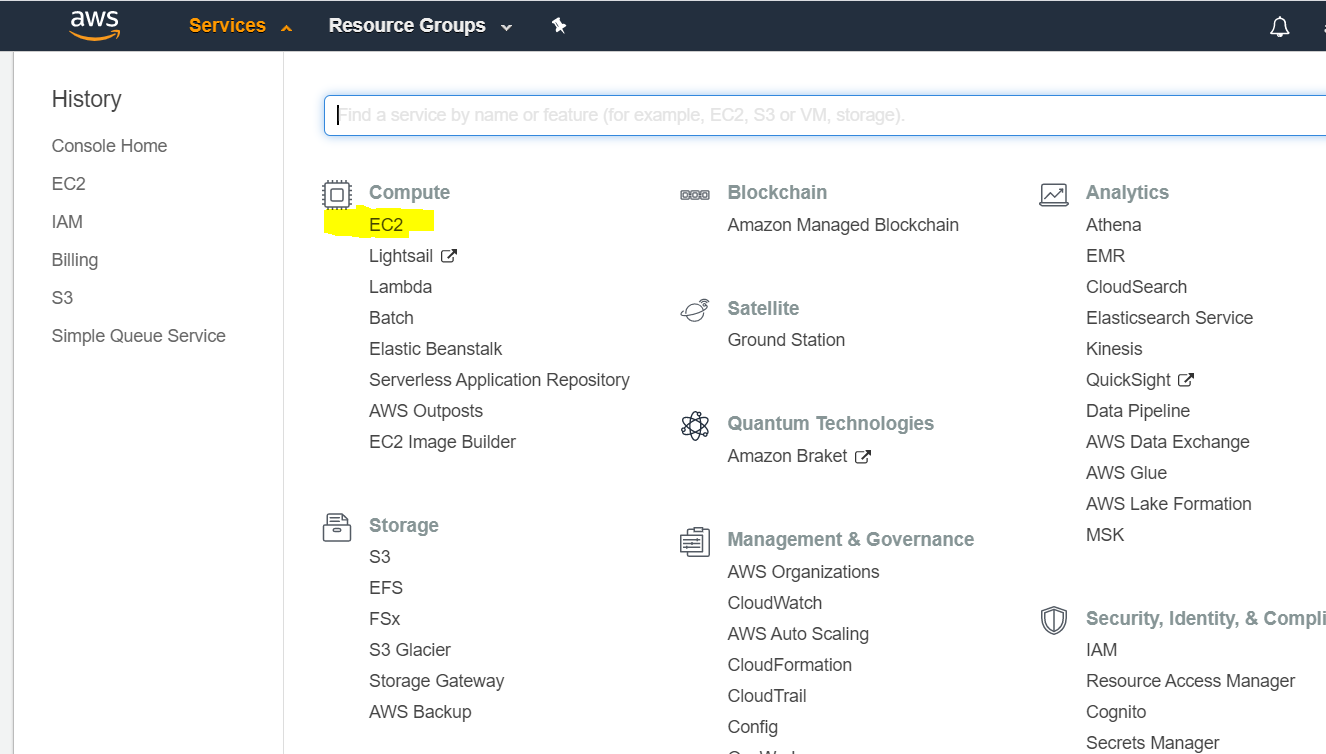Open Billing from History
The width and height of the screenshot is (1326, 754).
(x=75, y=260)
